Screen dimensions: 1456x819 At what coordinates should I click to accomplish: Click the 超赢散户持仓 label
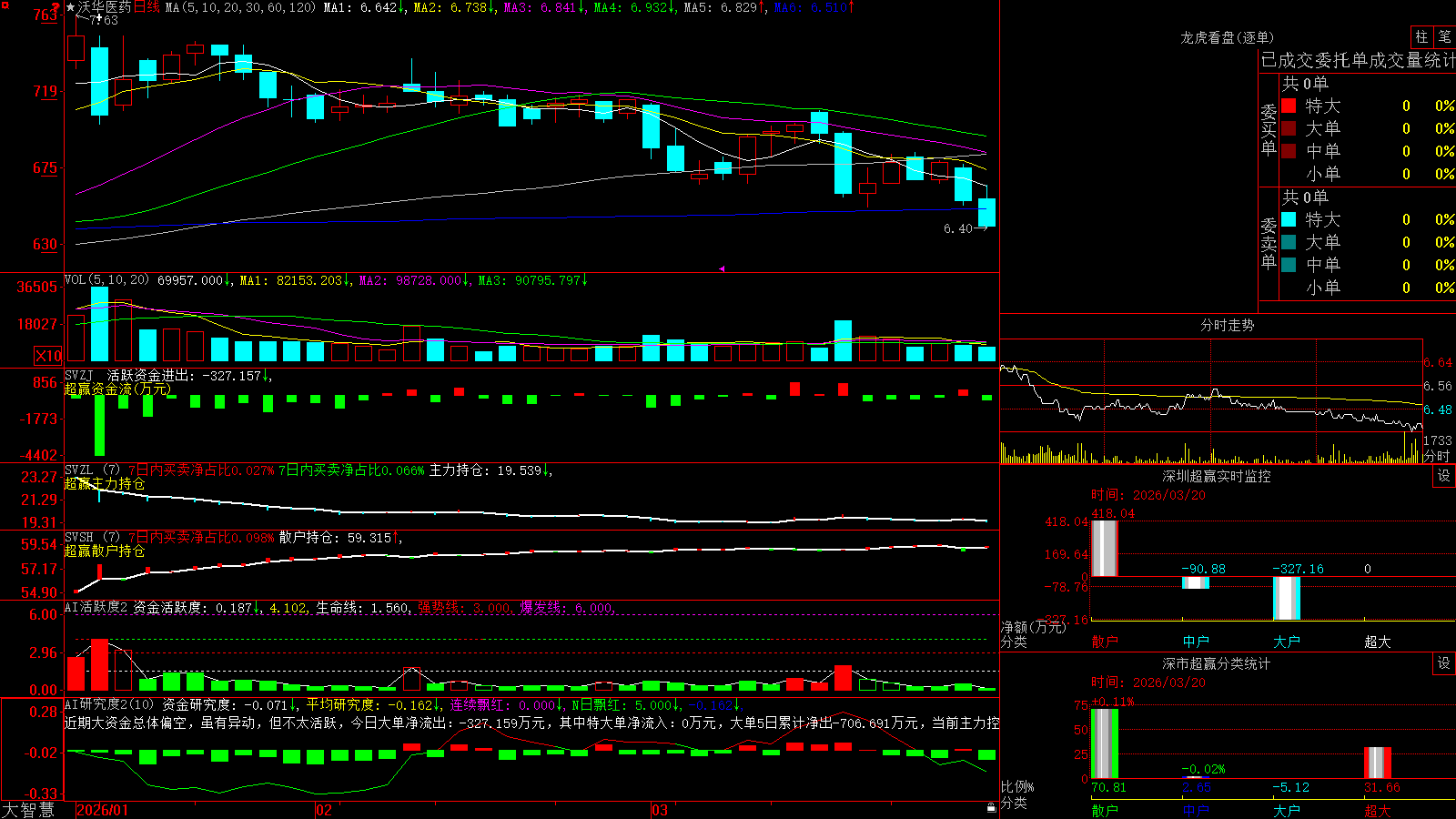pos(105,551)
